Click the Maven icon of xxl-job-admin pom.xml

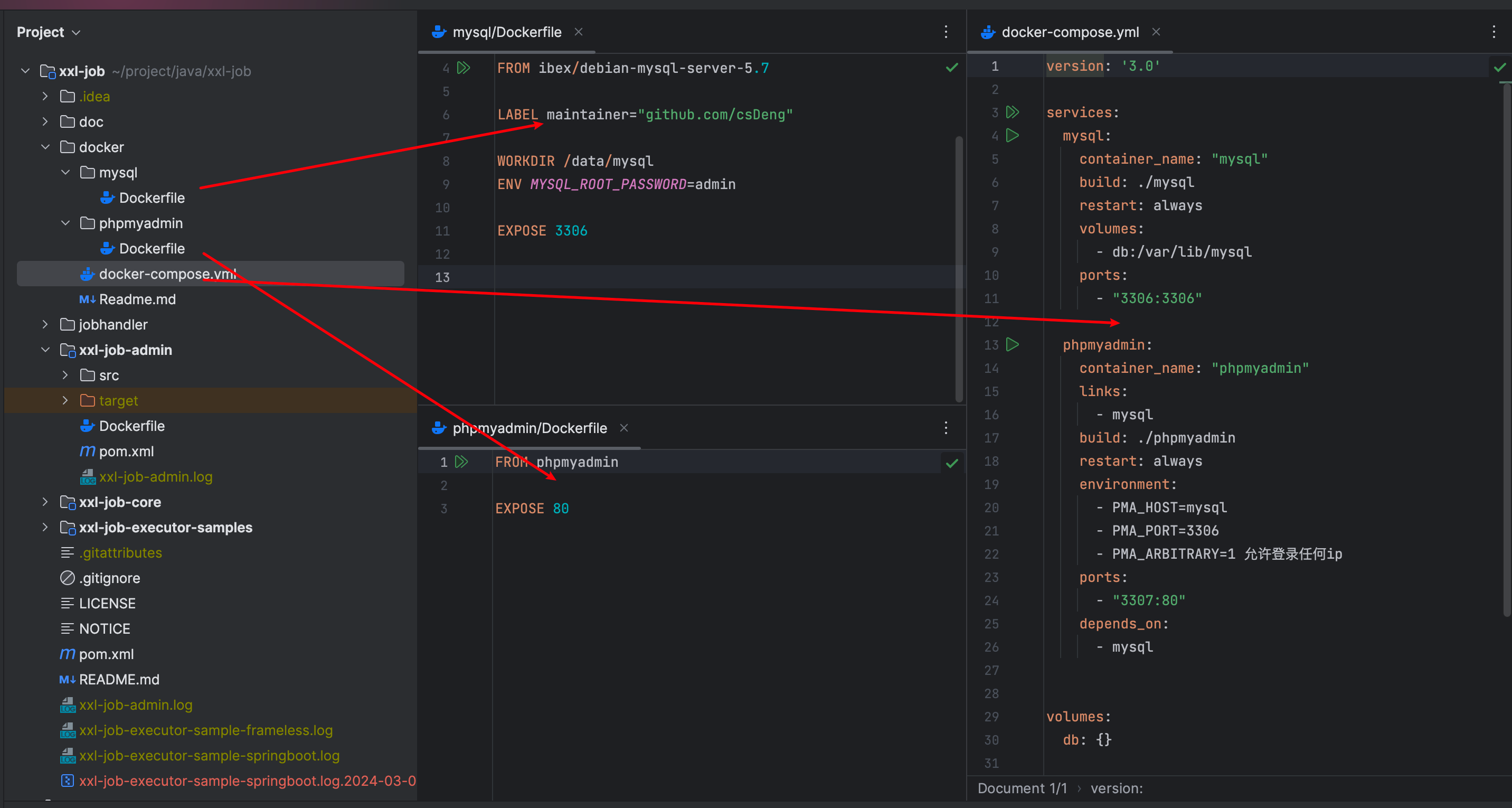point(87,451)
